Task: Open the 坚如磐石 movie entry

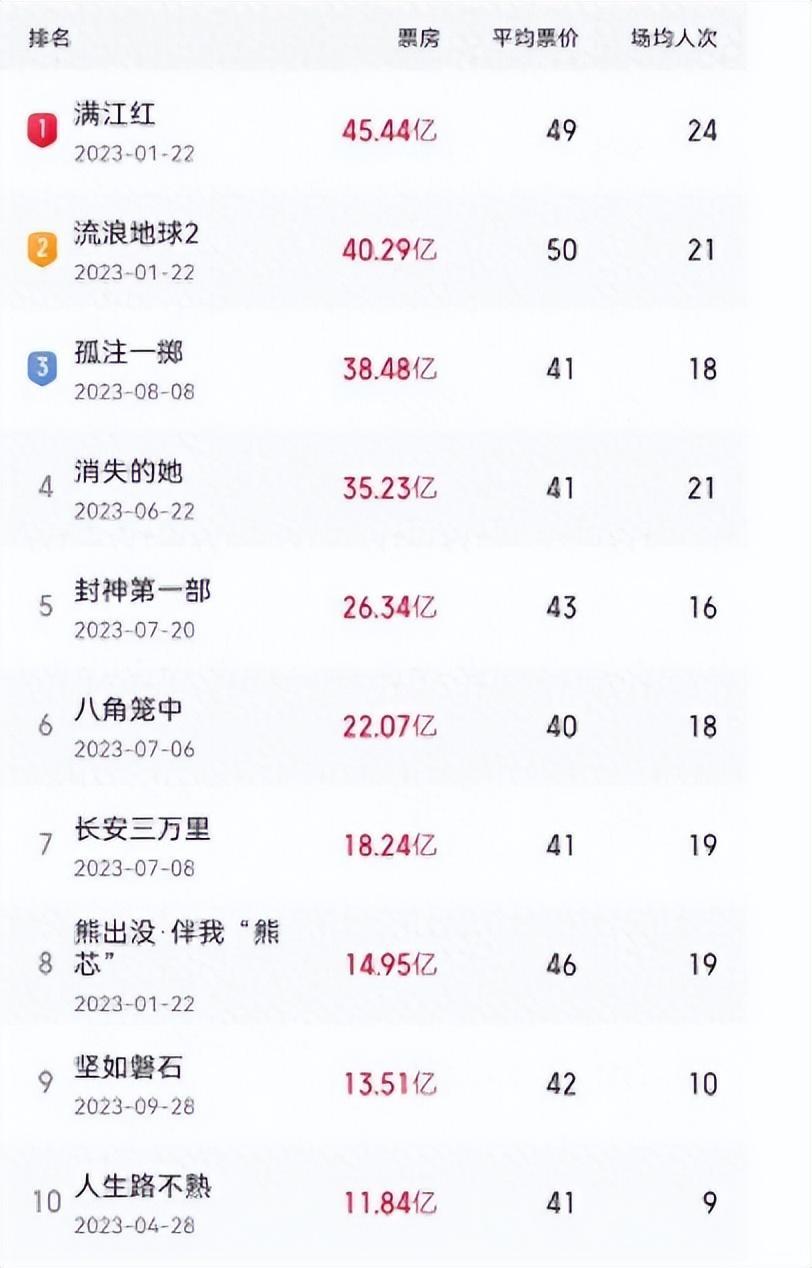Action: (x=129, y=1067)
